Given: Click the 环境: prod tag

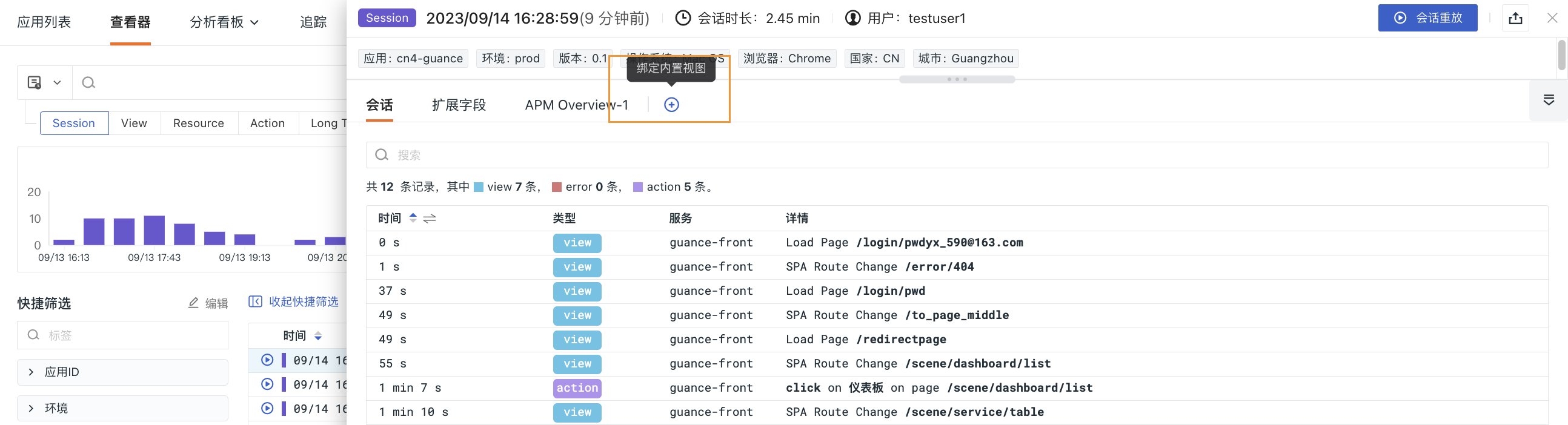Looking at the screenshot, I should 511,58.
